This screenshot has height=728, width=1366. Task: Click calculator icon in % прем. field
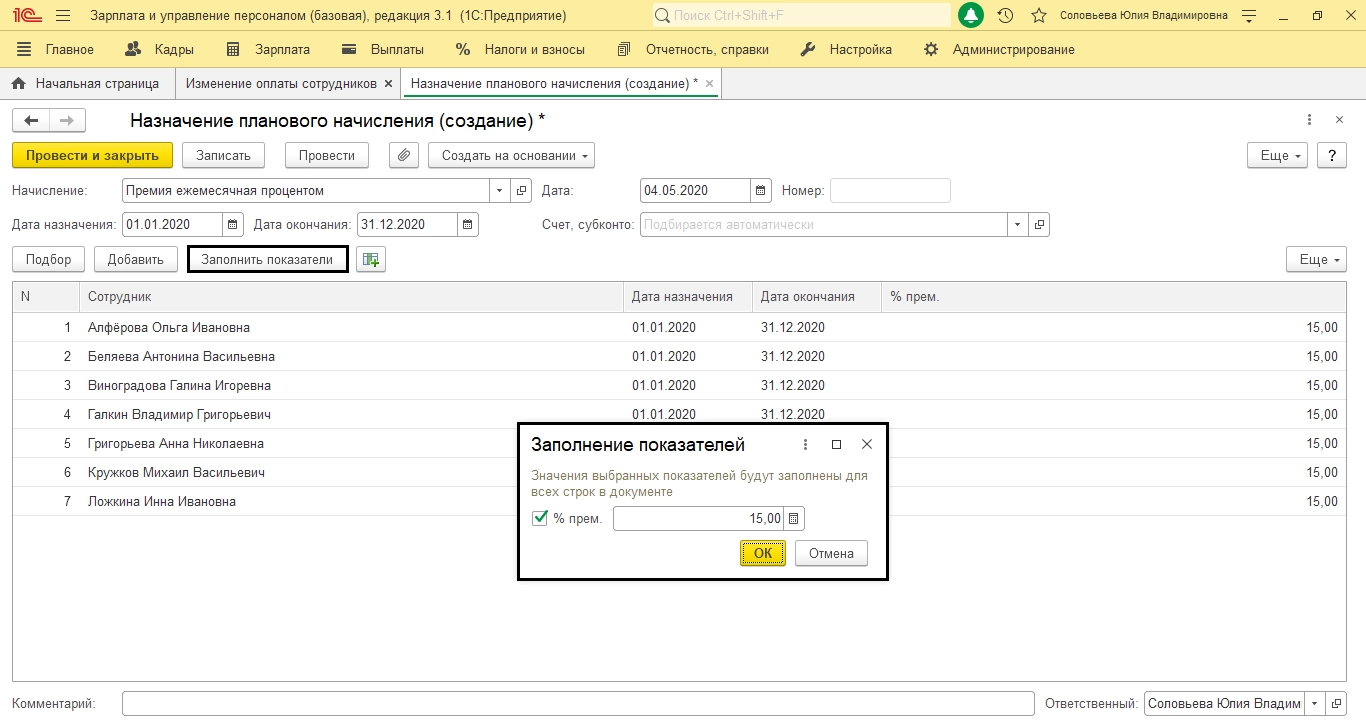pyautogui.click(x=794, y=519)
